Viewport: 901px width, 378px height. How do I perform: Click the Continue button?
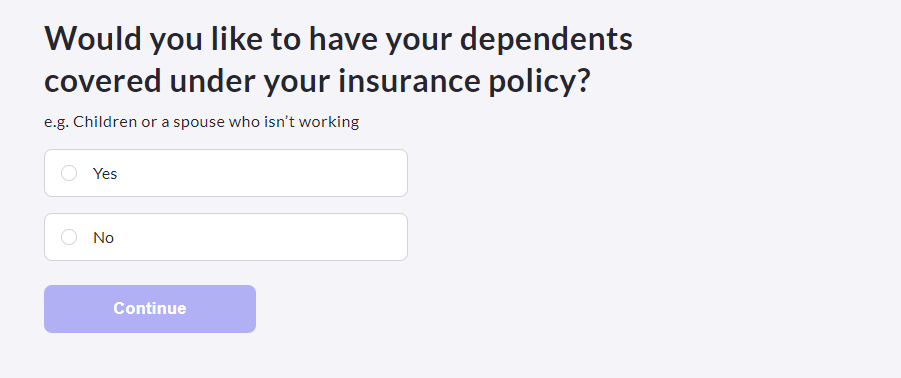[150, 309]
